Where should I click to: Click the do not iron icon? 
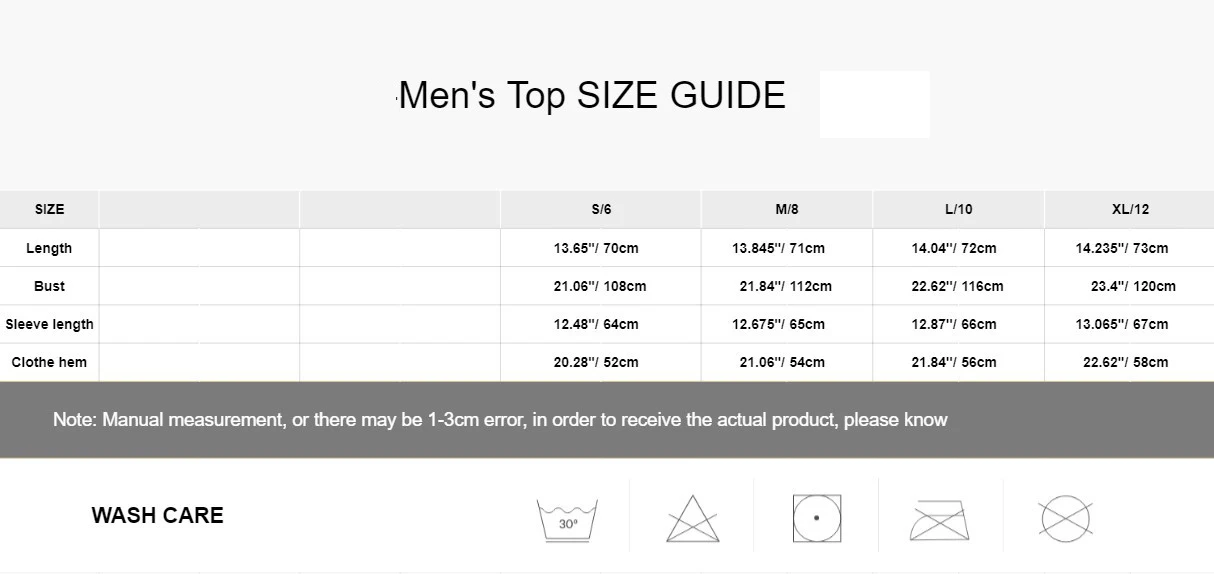click(x=940, y=520)
